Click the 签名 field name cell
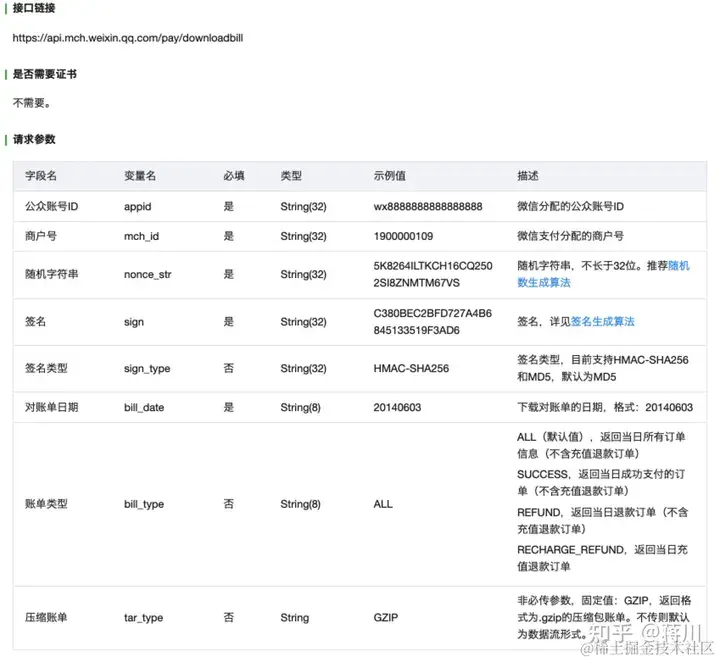This screenshot has width=720, height=662. point(35,322)
